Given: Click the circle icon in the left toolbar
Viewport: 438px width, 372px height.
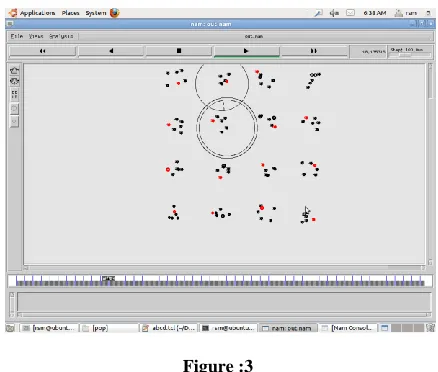Looking at the screenshot, I should (14, 109).
